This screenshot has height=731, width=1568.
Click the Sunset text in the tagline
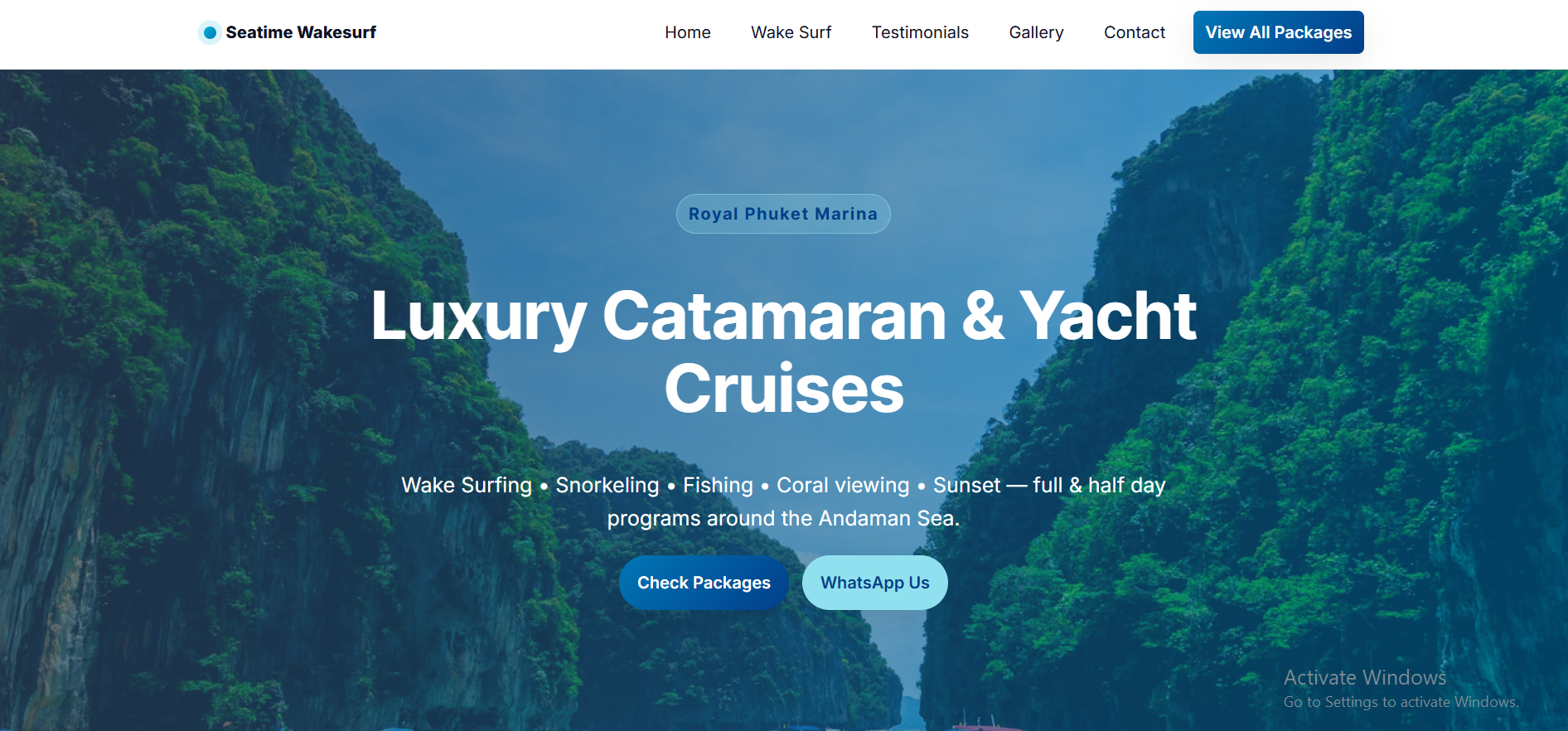click(x=967, y=485)
